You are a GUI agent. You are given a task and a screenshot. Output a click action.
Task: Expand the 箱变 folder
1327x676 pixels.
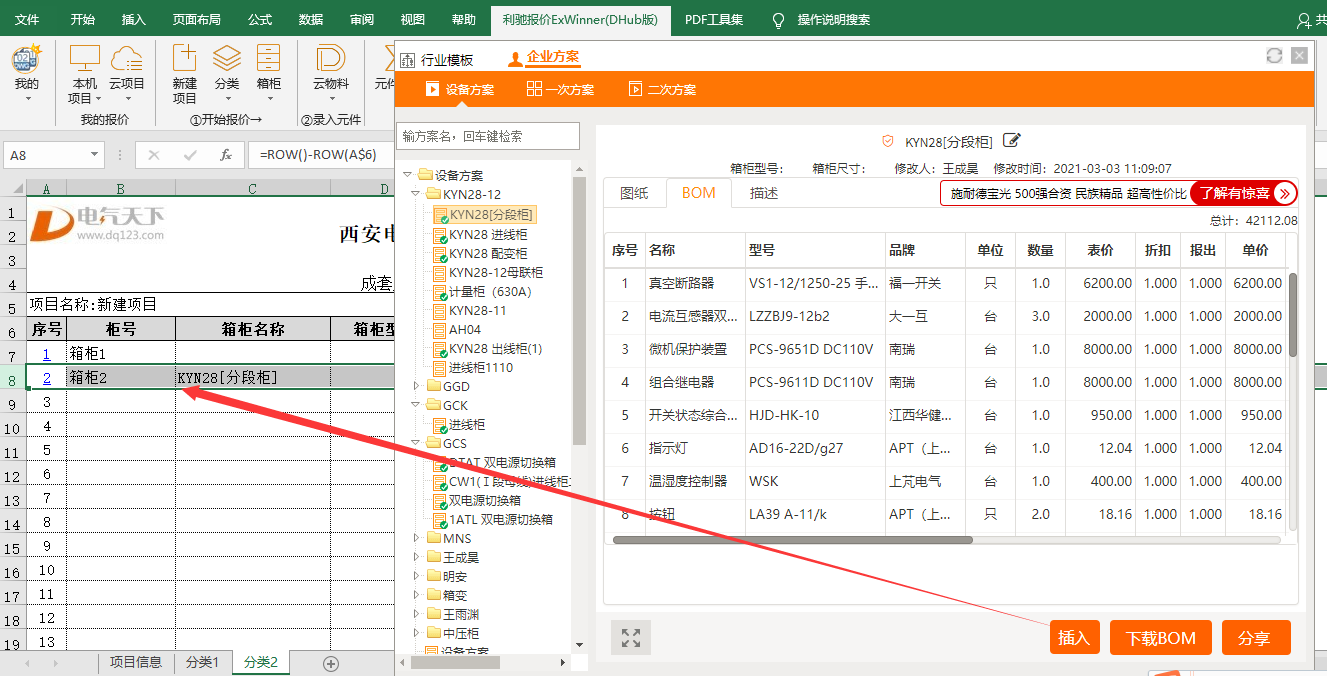pyautogui.click(x=417, y=596)
